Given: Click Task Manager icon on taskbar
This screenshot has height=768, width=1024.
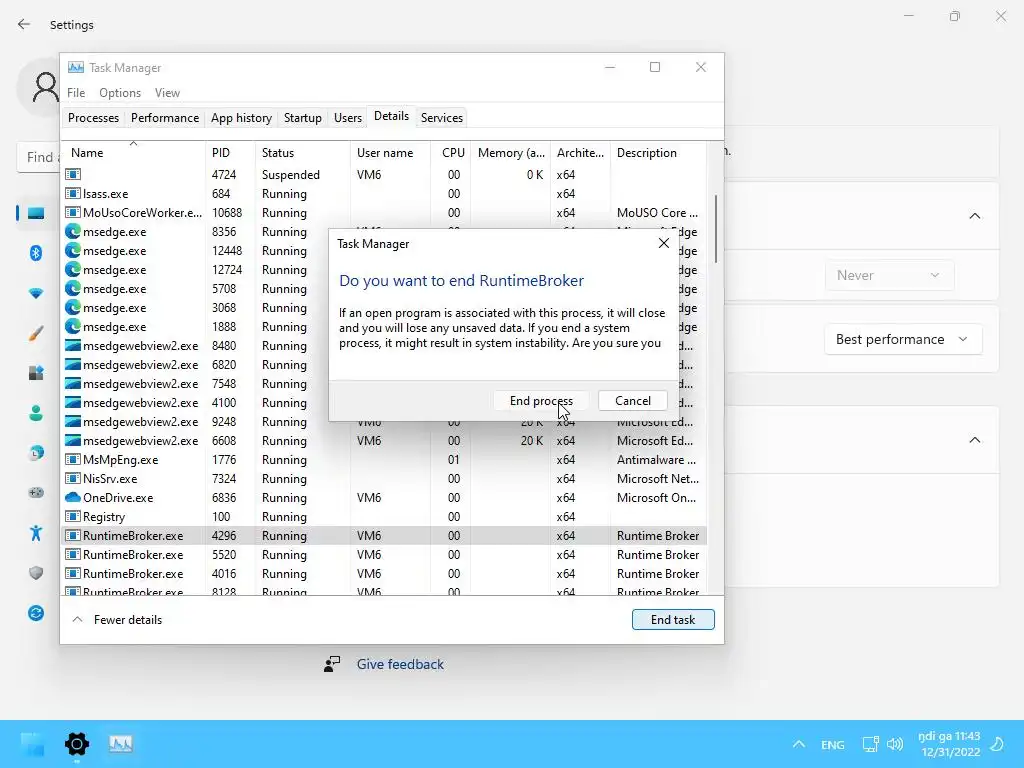Looking at the screenshot, I should pyautogui.click(x=121, y=744).
